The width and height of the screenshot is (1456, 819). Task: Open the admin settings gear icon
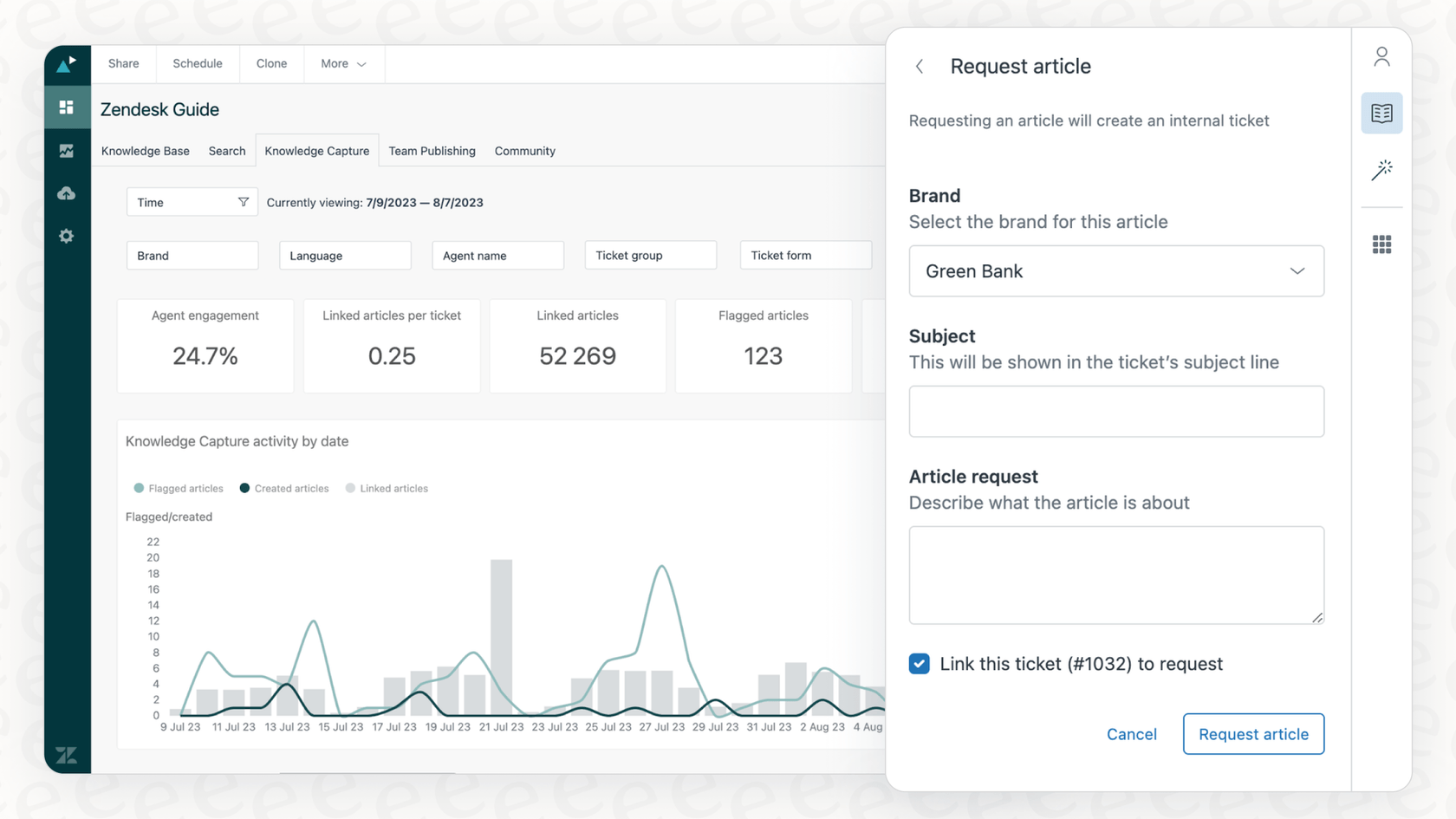[x=67, y=236]
